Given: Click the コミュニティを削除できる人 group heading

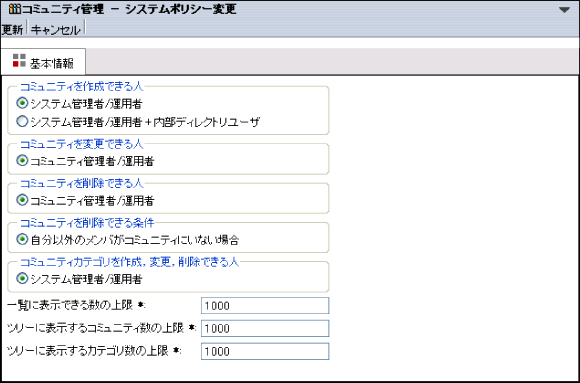Looking at the screenshot, I should (x=81, y=184).
